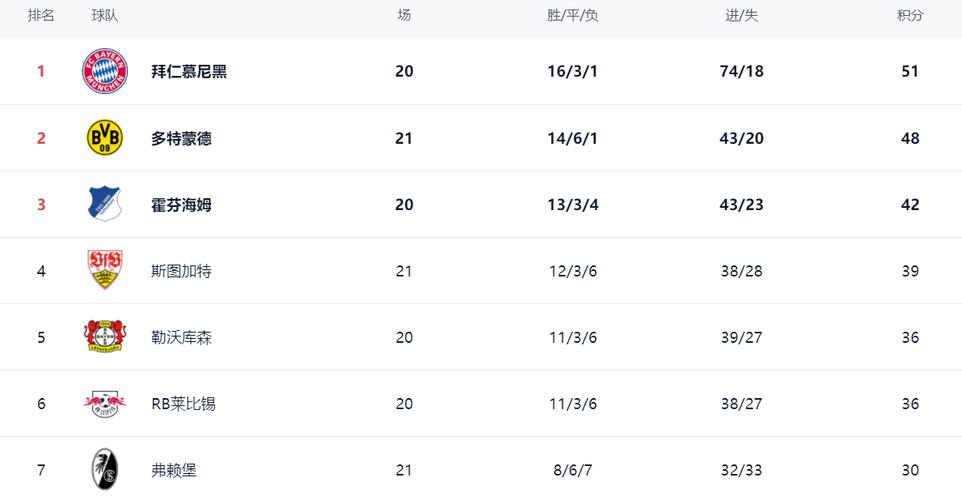Click the SC Freiburg club logo

[105, 469]
